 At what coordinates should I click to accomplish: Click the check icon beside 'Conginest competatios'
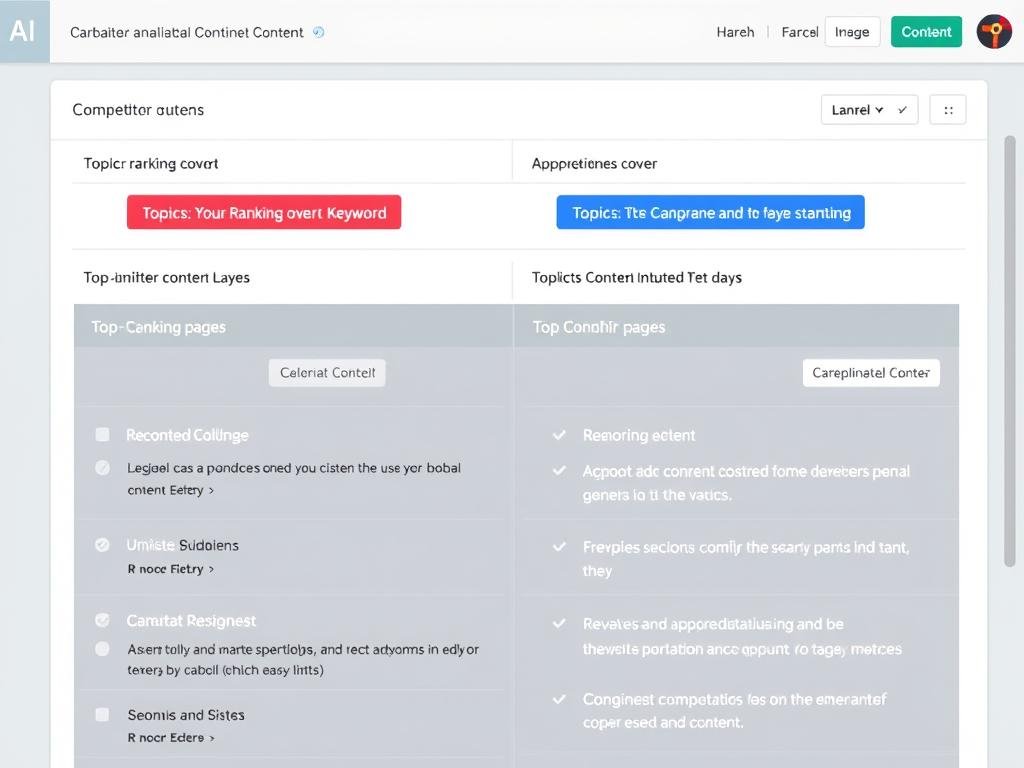point(559,697)
